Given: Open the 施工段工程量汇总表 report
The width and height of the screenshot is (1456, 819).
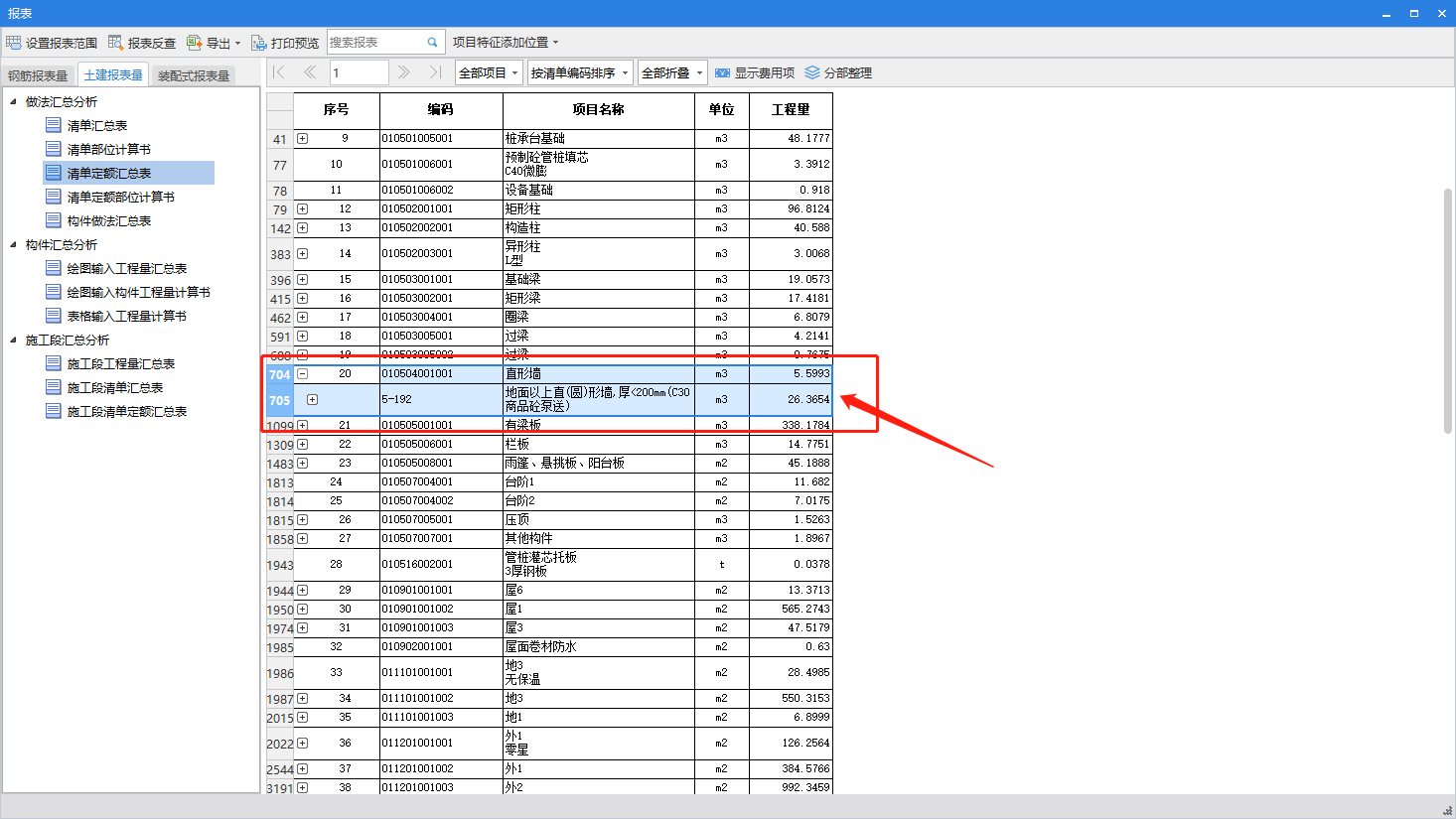Looking at the screenshot, I should [x=121, y=363].
